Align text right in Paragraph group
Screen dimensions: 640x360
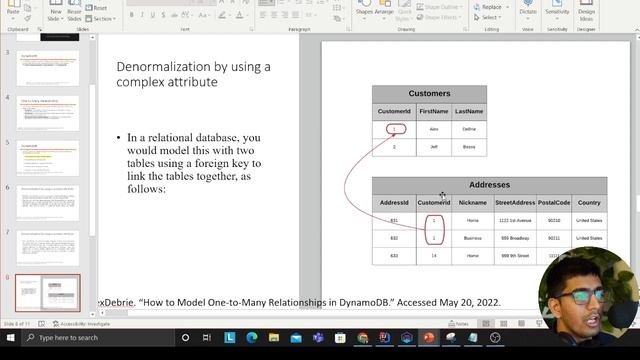[x=284, y=15]
